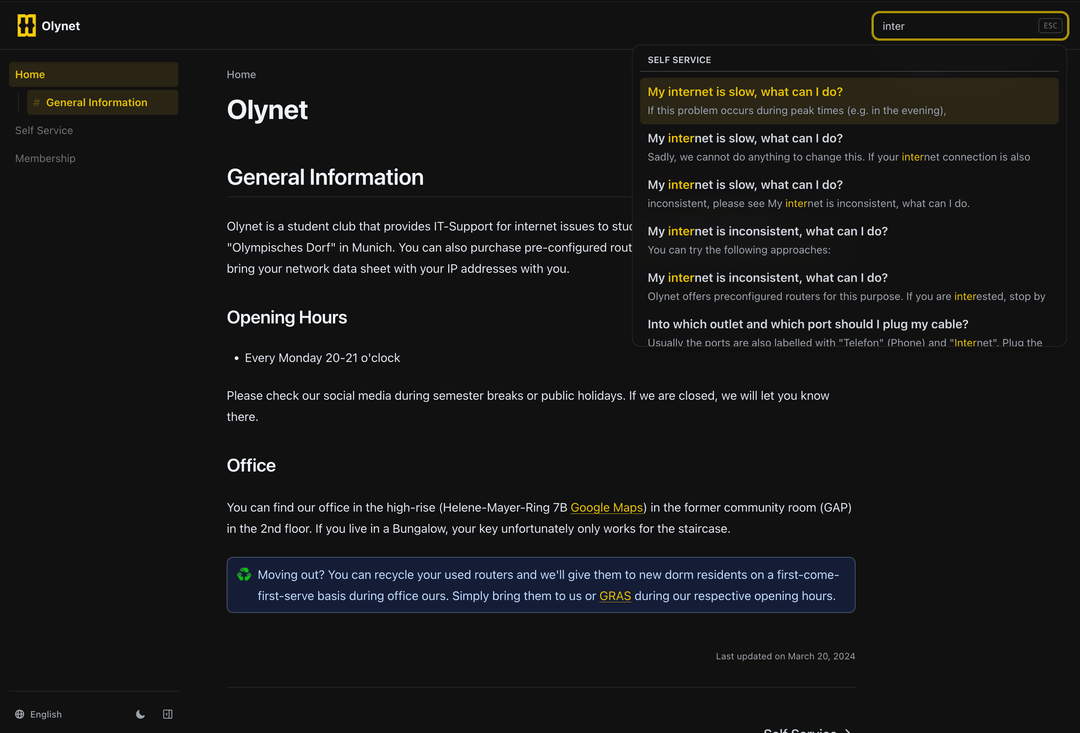The height and width of the screenshot is (733, 1080).
Task: Click the search field containing "inter"
Action: click(970, 26)
